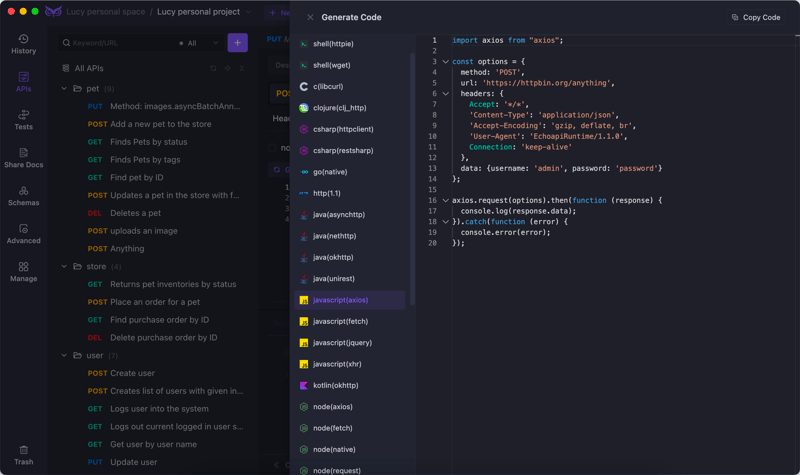Open the Tests sidebar panel

(23, 120)
